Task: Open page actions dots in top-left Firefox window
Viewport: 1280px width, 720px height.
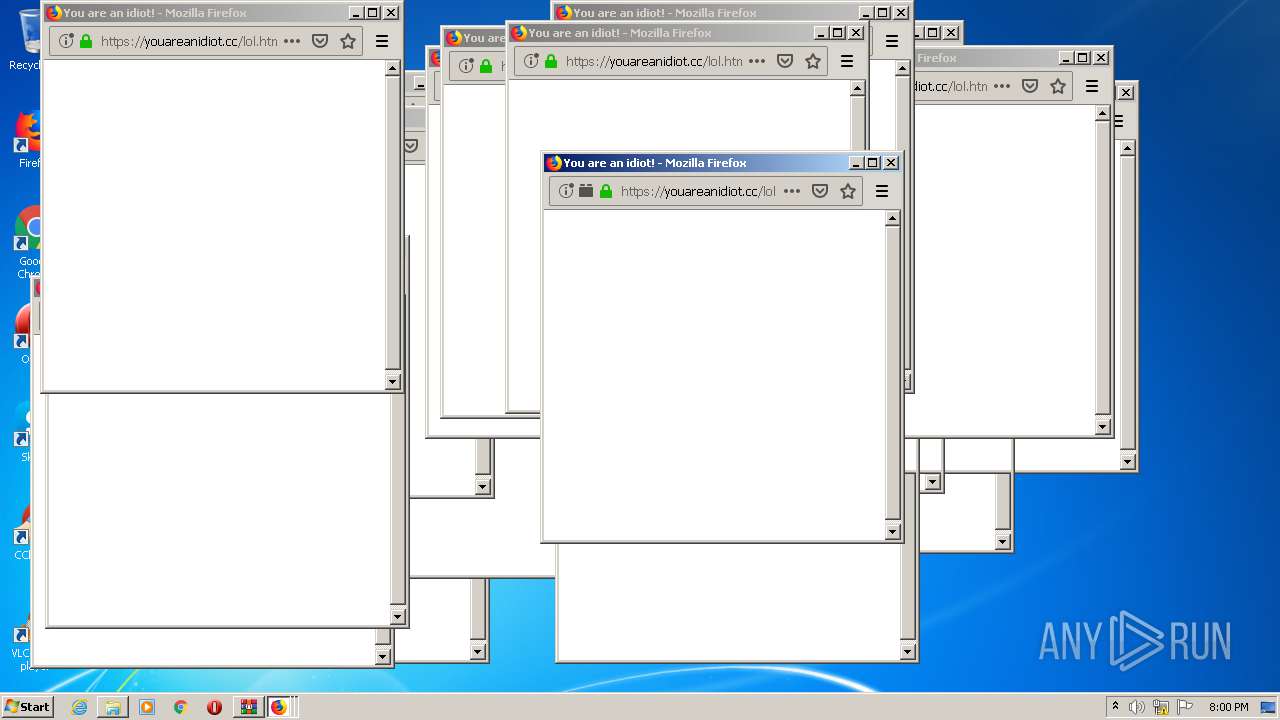Action: pyautogui.click(x=292, y=41)
